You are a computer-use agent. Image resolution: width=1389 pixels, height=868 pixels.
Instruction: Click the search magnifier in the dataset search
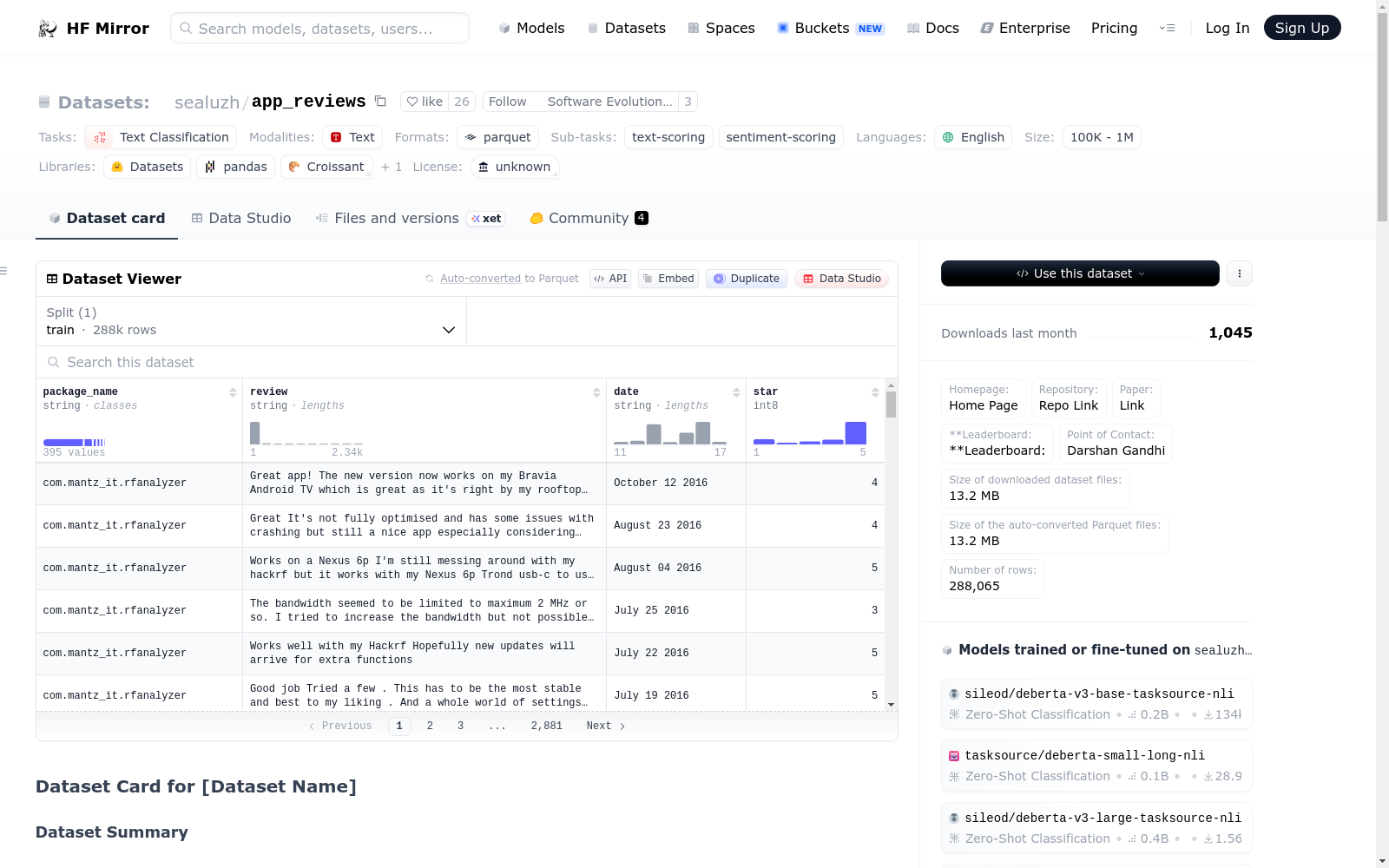(x=54, y=362)
